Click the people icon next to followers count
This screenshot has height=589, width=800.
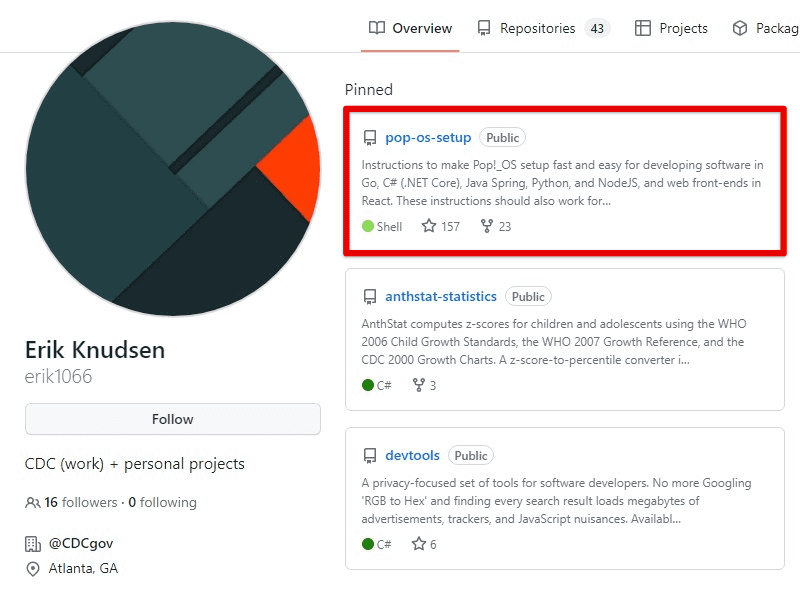(31, 502)
